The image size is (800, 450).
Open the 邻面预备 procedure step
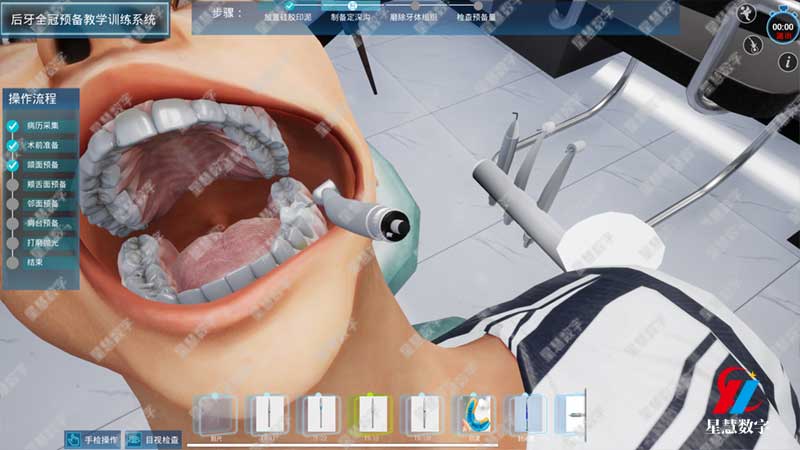click(x=42, y=204)
